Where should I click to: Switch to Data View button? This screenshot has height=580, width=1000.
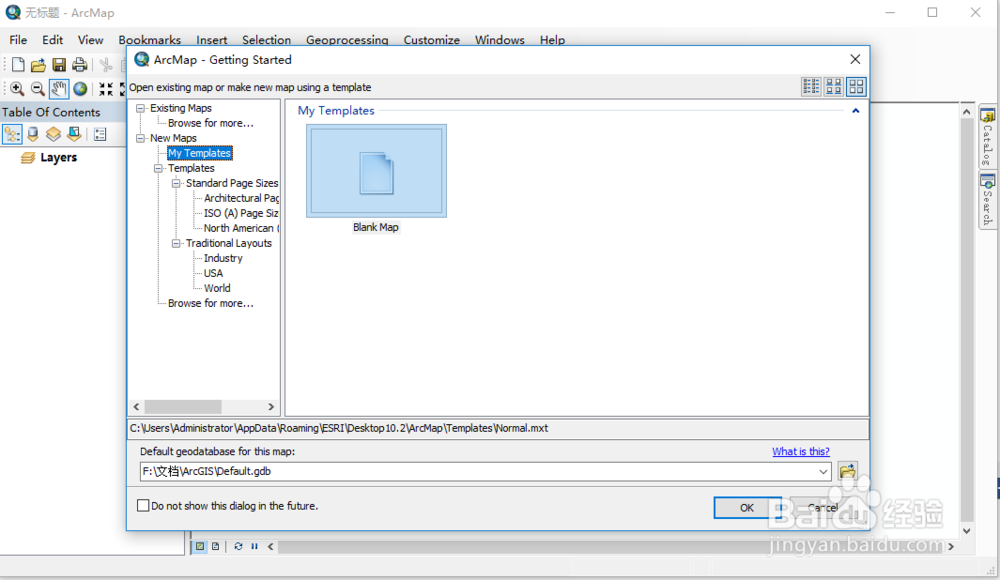coord(200,546)
